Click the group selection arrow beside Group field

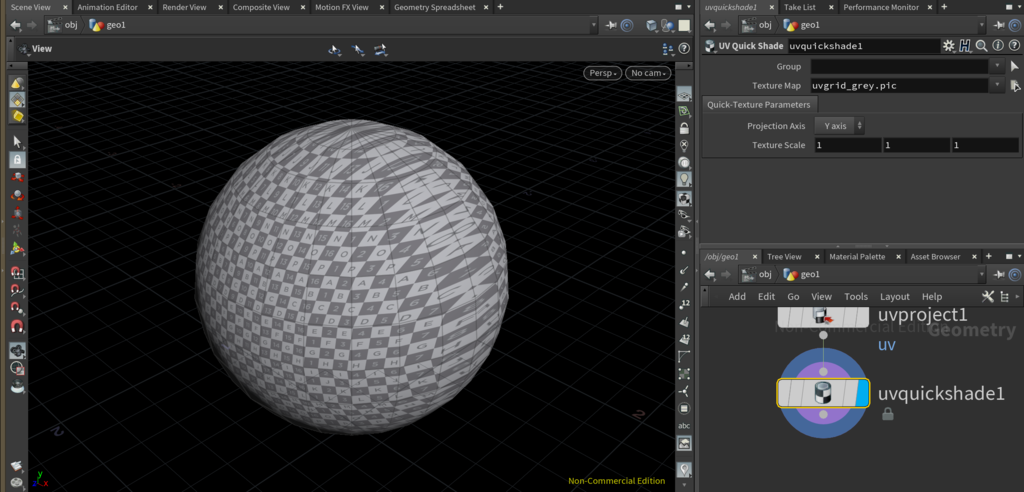pyautogui.click(x=1014, y=67)
